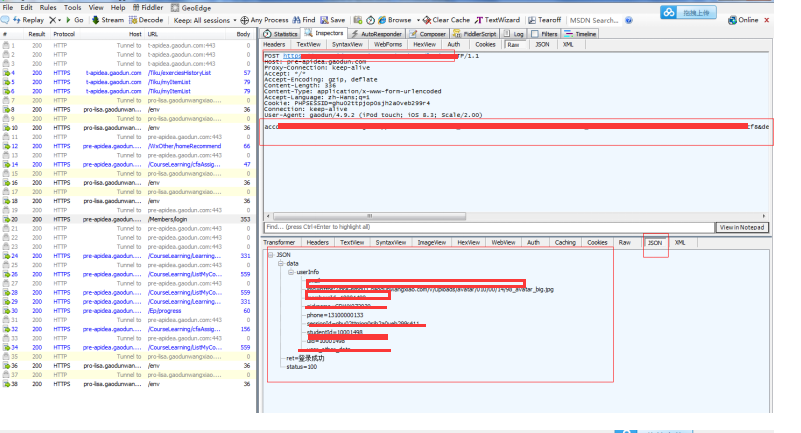This screenshot has width=801, height=433.
Task: Sort sessions by Protocol column header
Action: tap(64, 34)
